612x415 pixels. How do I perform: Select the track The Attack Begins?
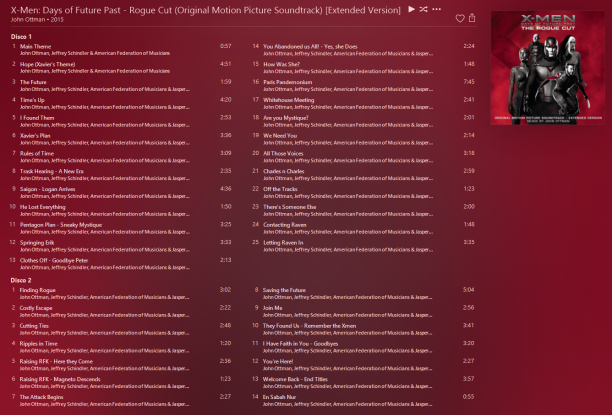coord(41,397)
